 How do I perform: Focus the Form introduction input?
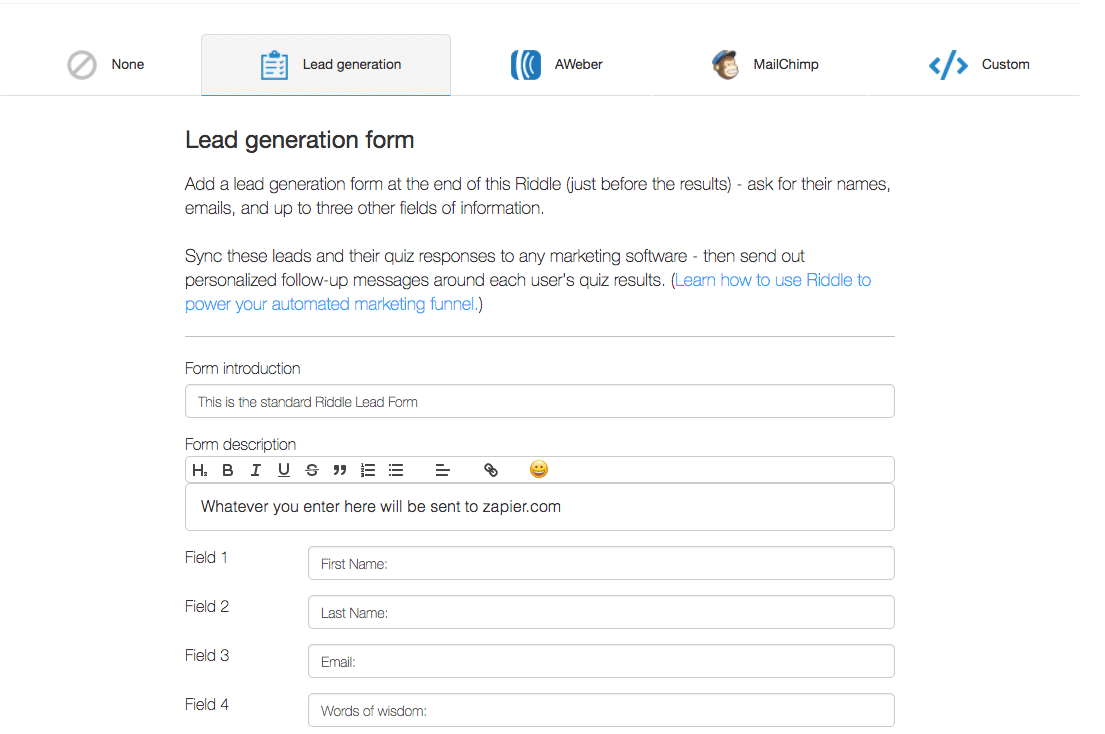click(540, 402)
